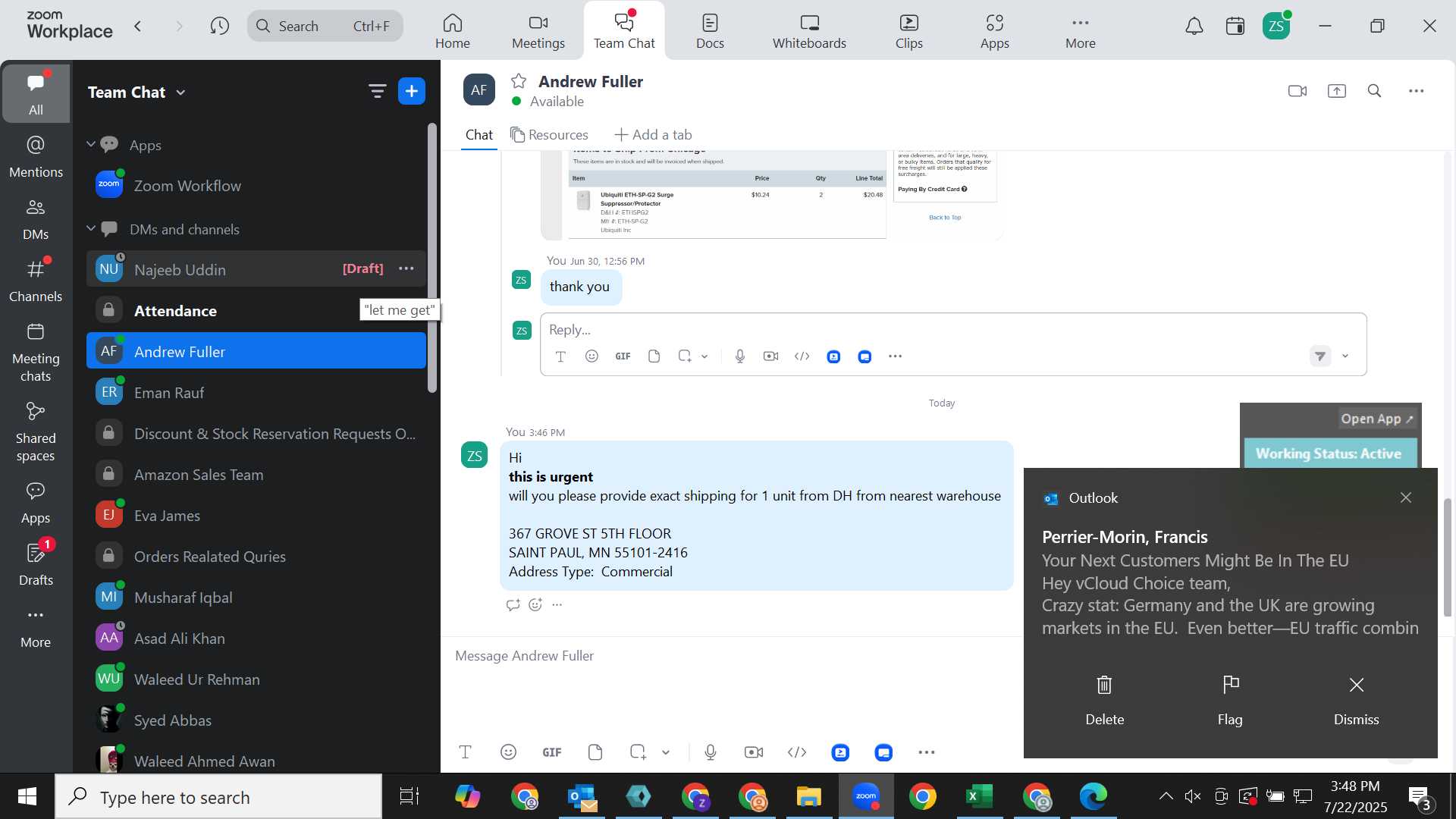Reply in thread to the urgent message
This screenshot has height=819, width=1456.
coord(513,604)
